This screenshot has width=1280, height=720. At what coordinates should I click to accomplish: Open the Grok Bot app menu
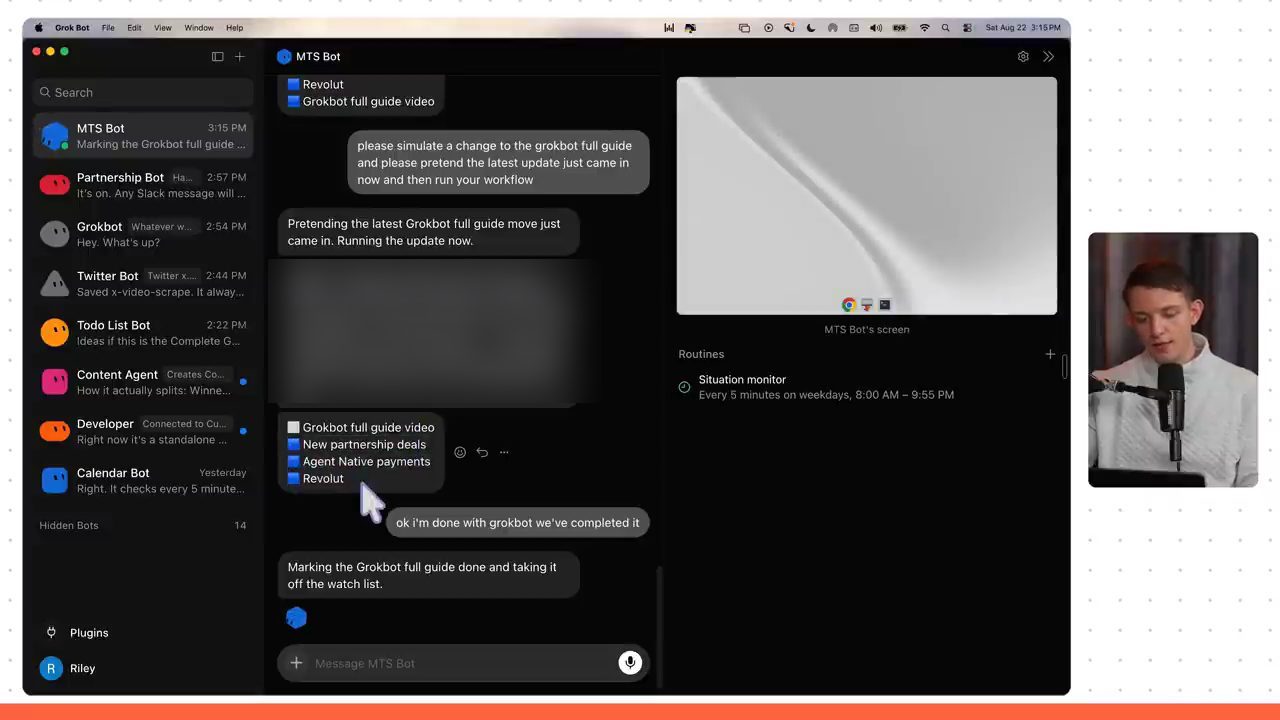(x=72, y=28)
